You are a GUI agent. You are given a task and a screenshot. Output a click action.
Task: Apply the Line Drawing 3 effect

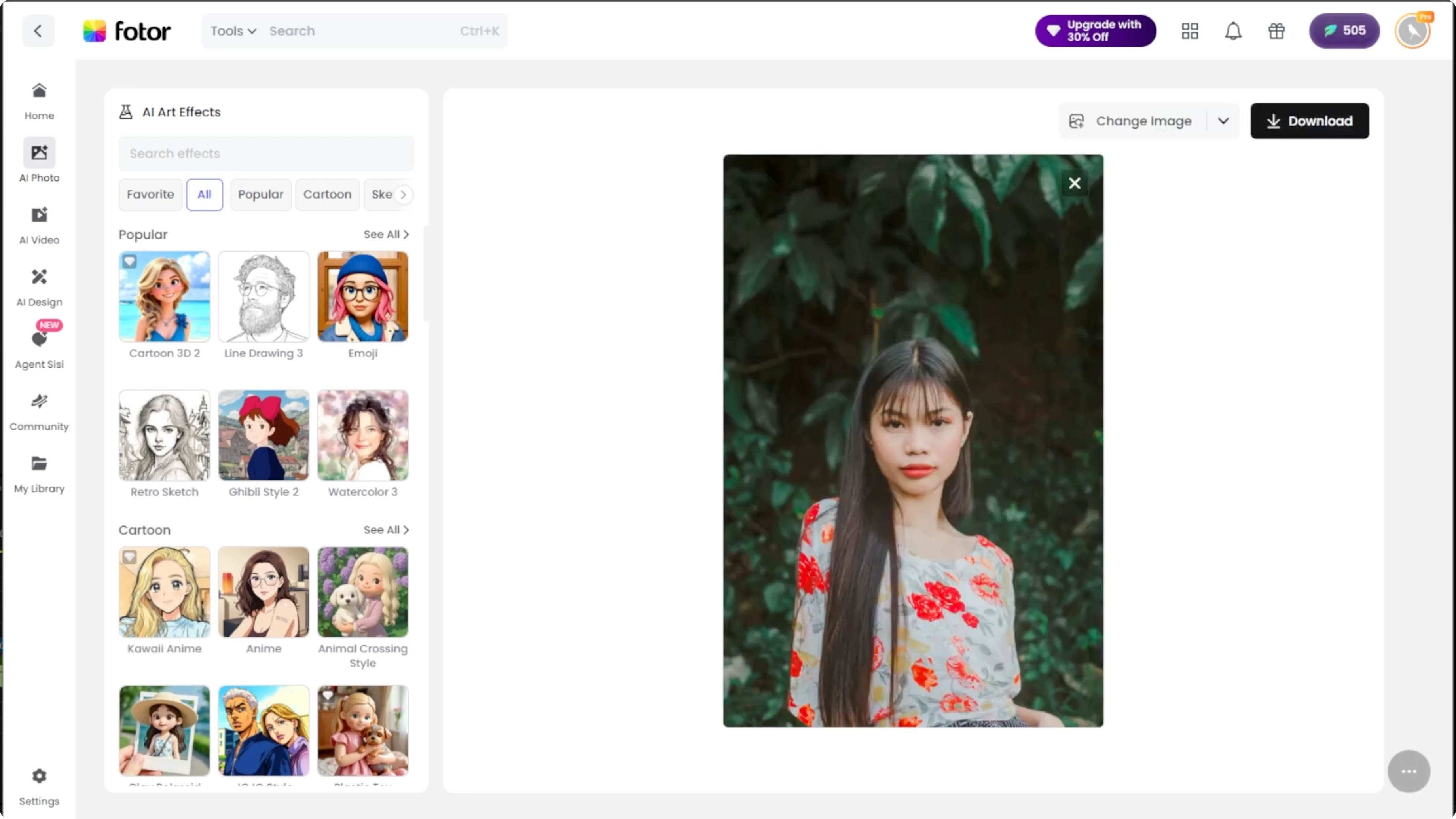click(264, 297)
